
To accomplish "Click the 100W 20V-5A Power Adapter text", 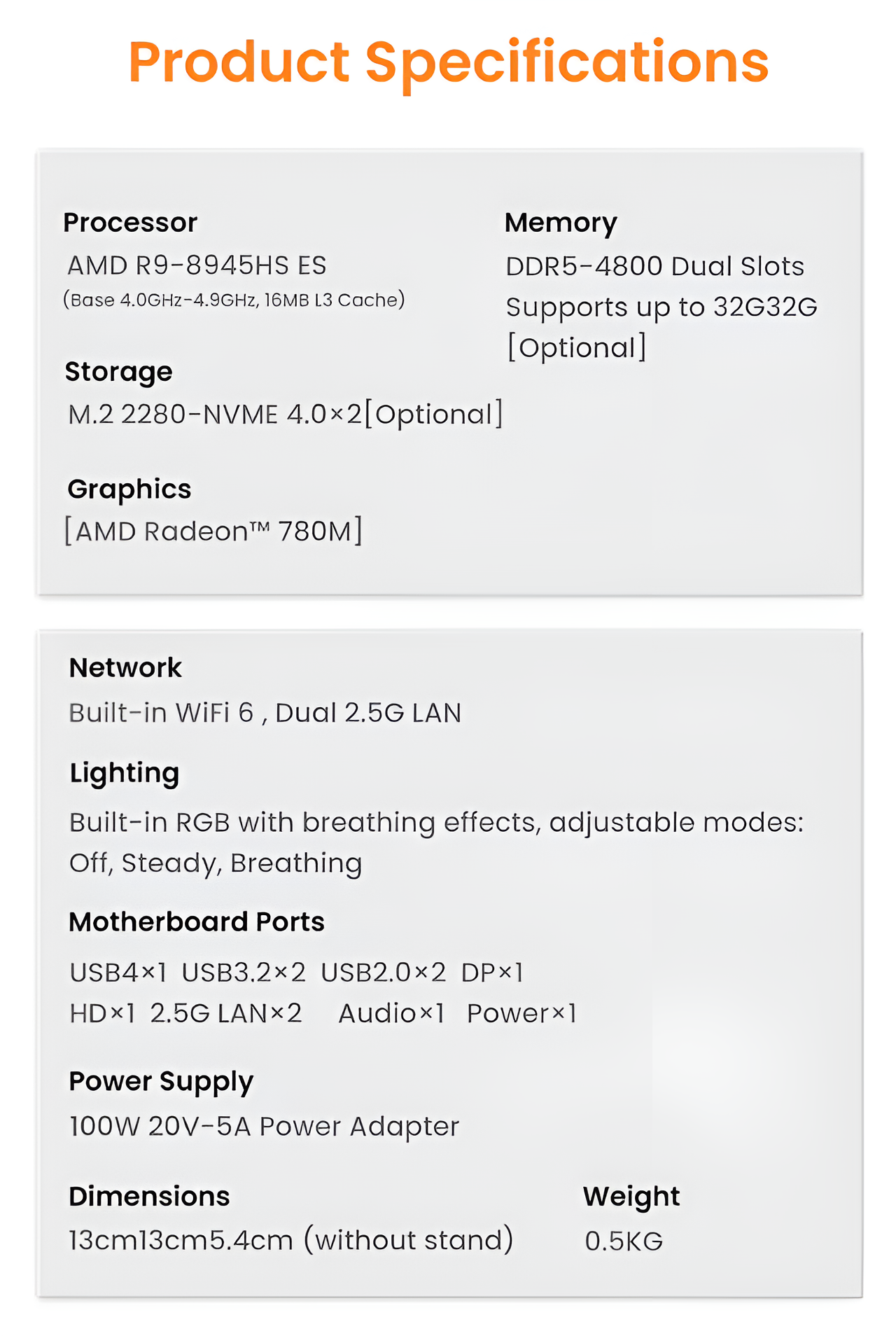I will tap(264, 1127).
